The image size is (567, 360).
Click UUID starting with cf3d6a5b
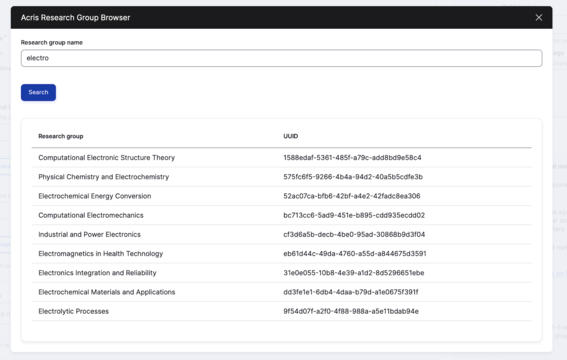[354, 234]
